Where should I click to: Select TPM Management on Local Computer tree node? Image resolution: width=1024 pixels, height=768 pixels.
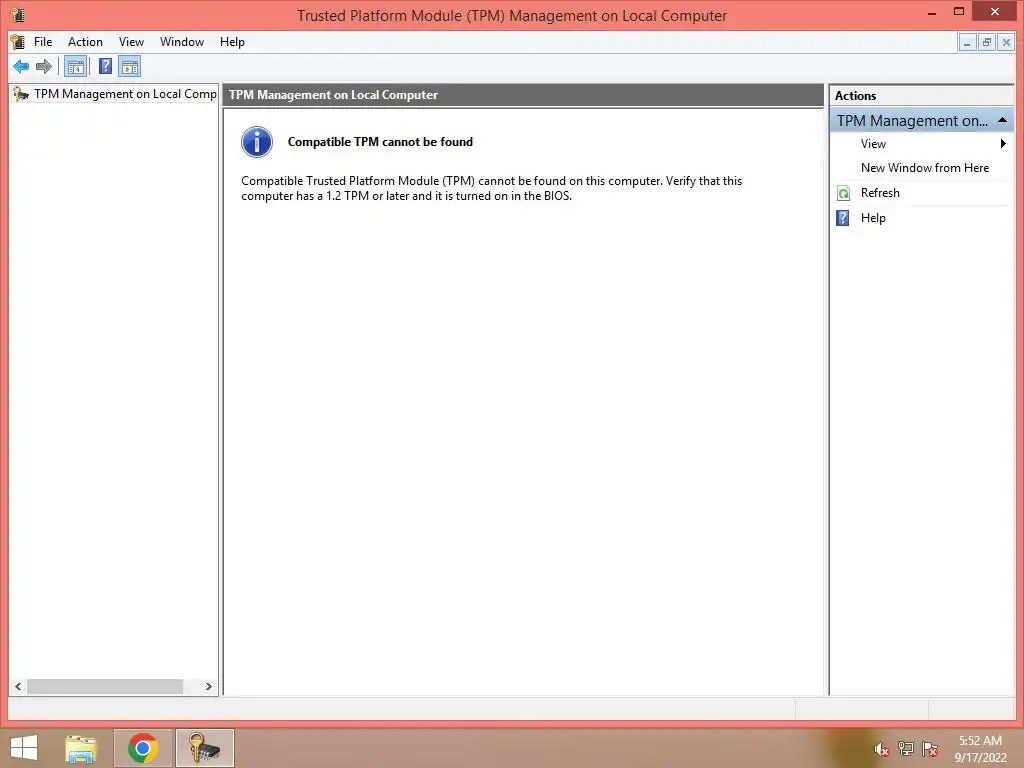[x=125, y=94]
